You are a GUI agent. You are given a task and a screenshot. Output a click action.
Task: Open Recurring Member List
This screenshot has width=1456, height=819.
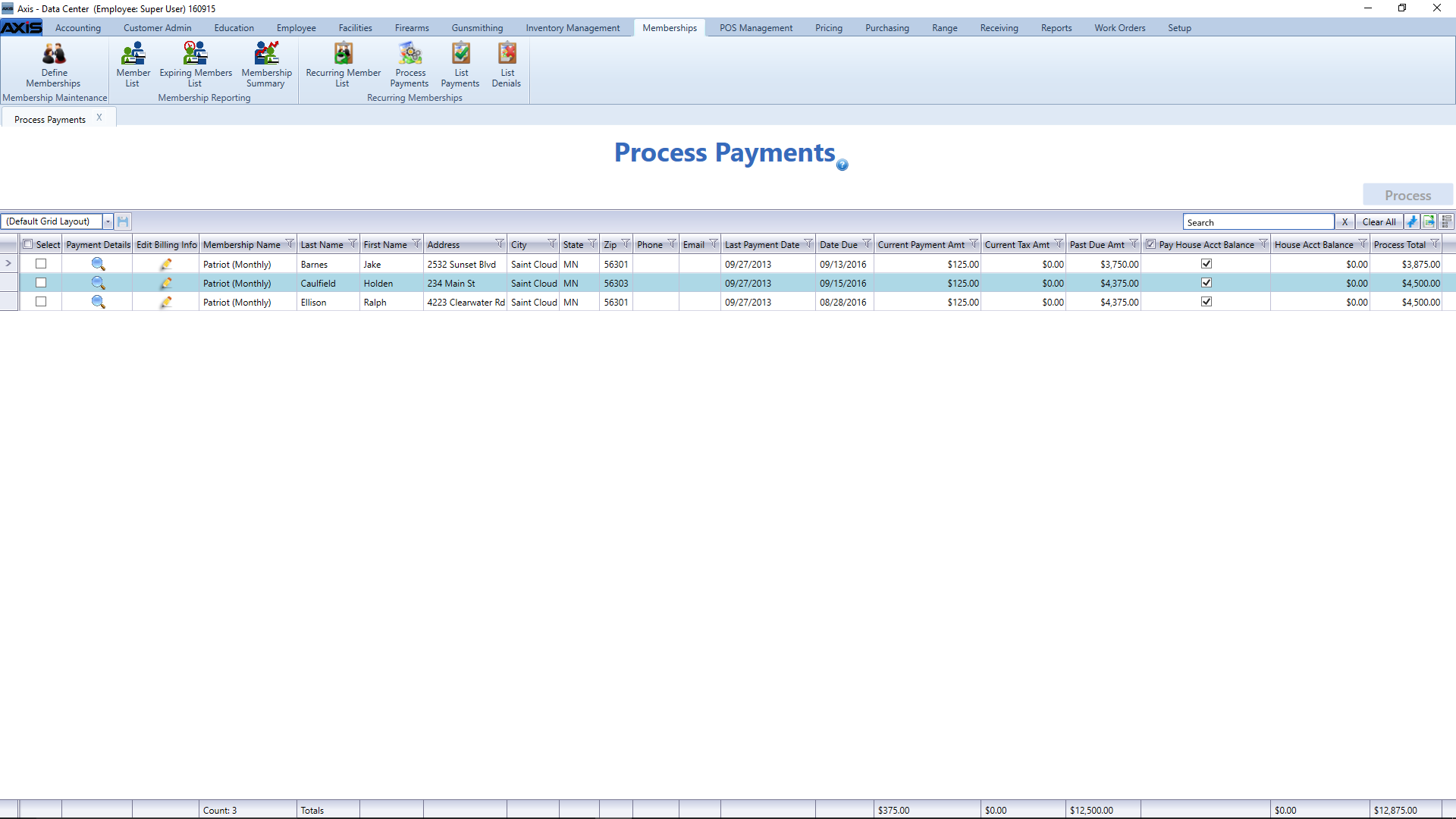coord(343,65)
